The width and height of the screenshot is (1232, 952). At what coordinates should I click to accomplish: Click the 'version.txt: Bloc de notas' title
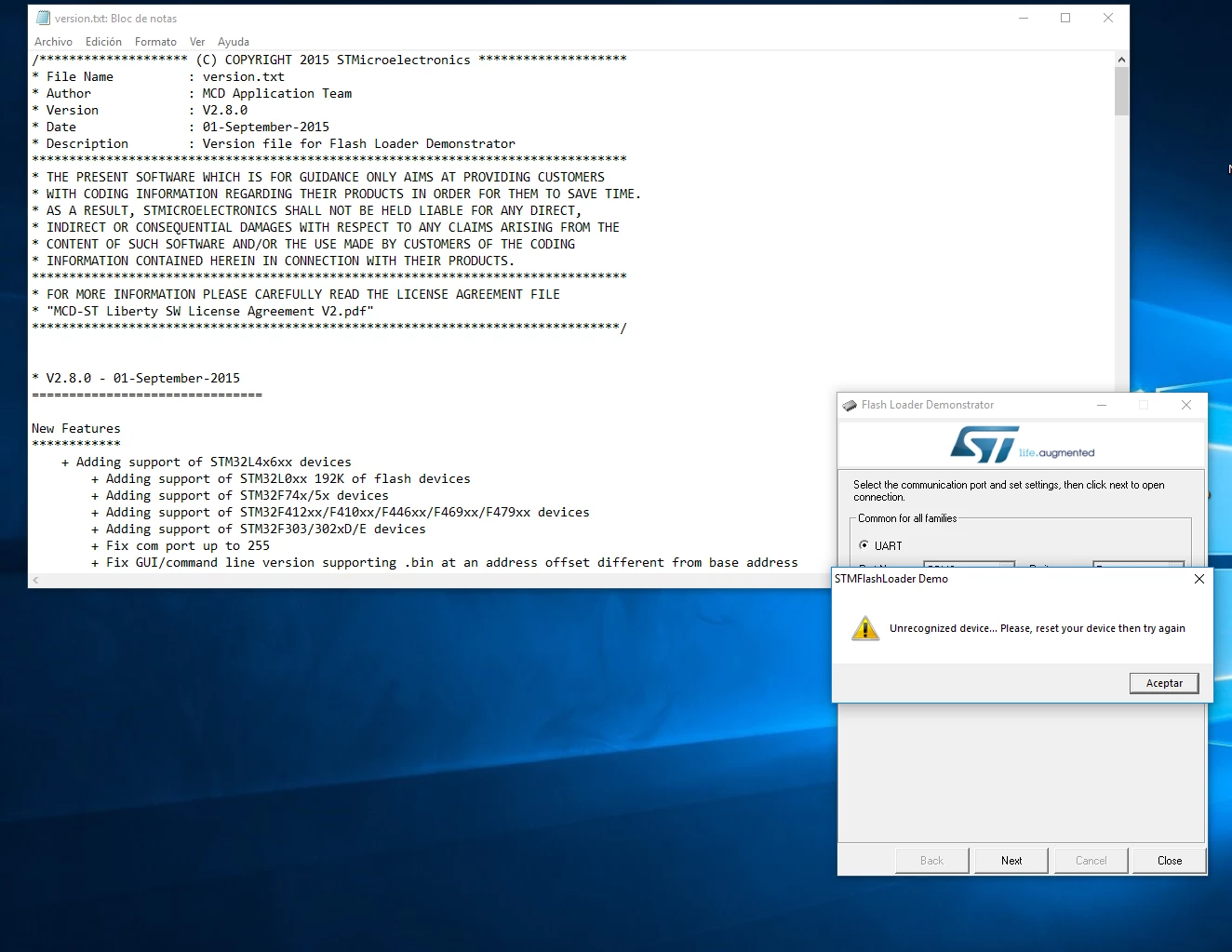(x=115, y=18)
